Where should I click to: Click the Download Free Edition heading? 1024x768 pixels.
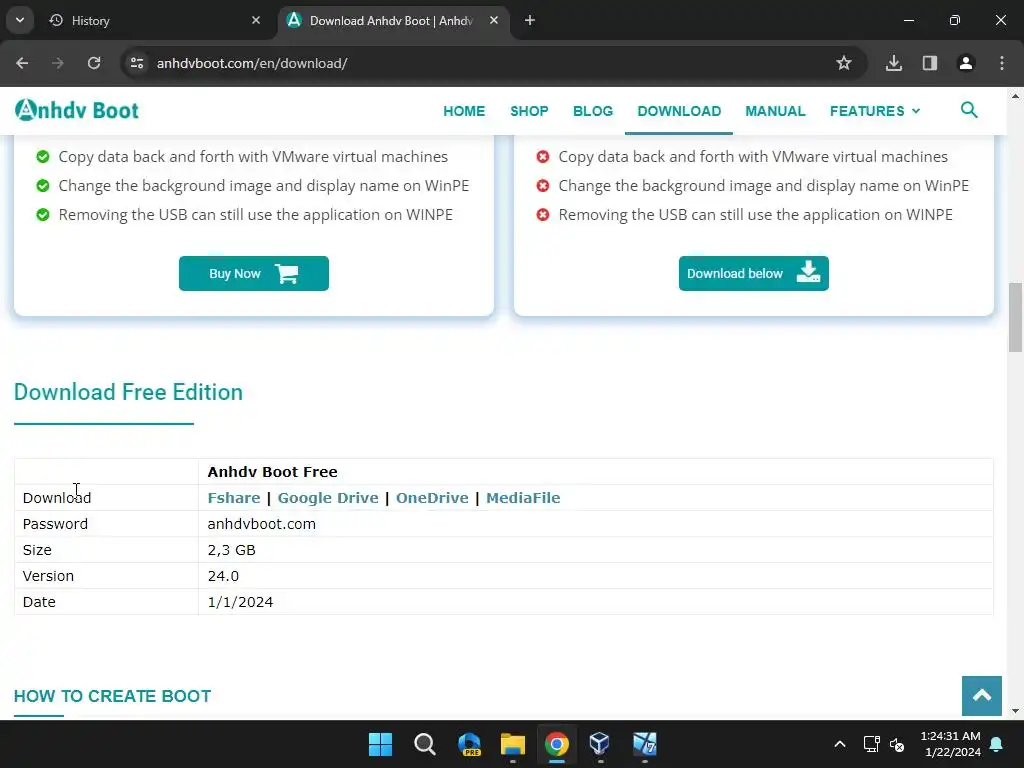pos(128,392)
